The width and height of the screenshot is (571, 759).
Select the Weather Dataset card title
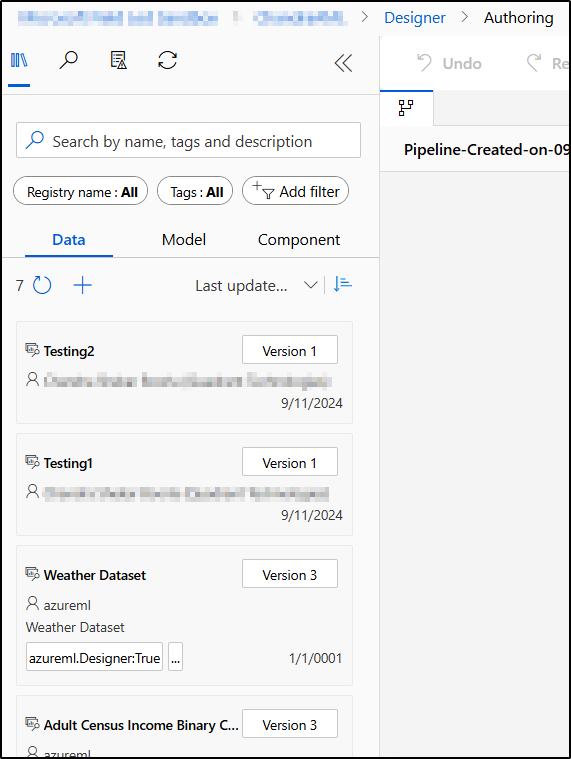95,575
